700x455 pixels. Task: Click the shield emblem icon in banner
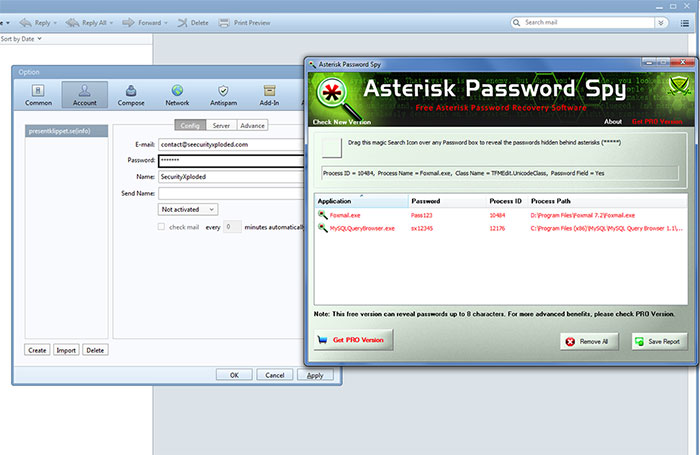tap(679, 86)
